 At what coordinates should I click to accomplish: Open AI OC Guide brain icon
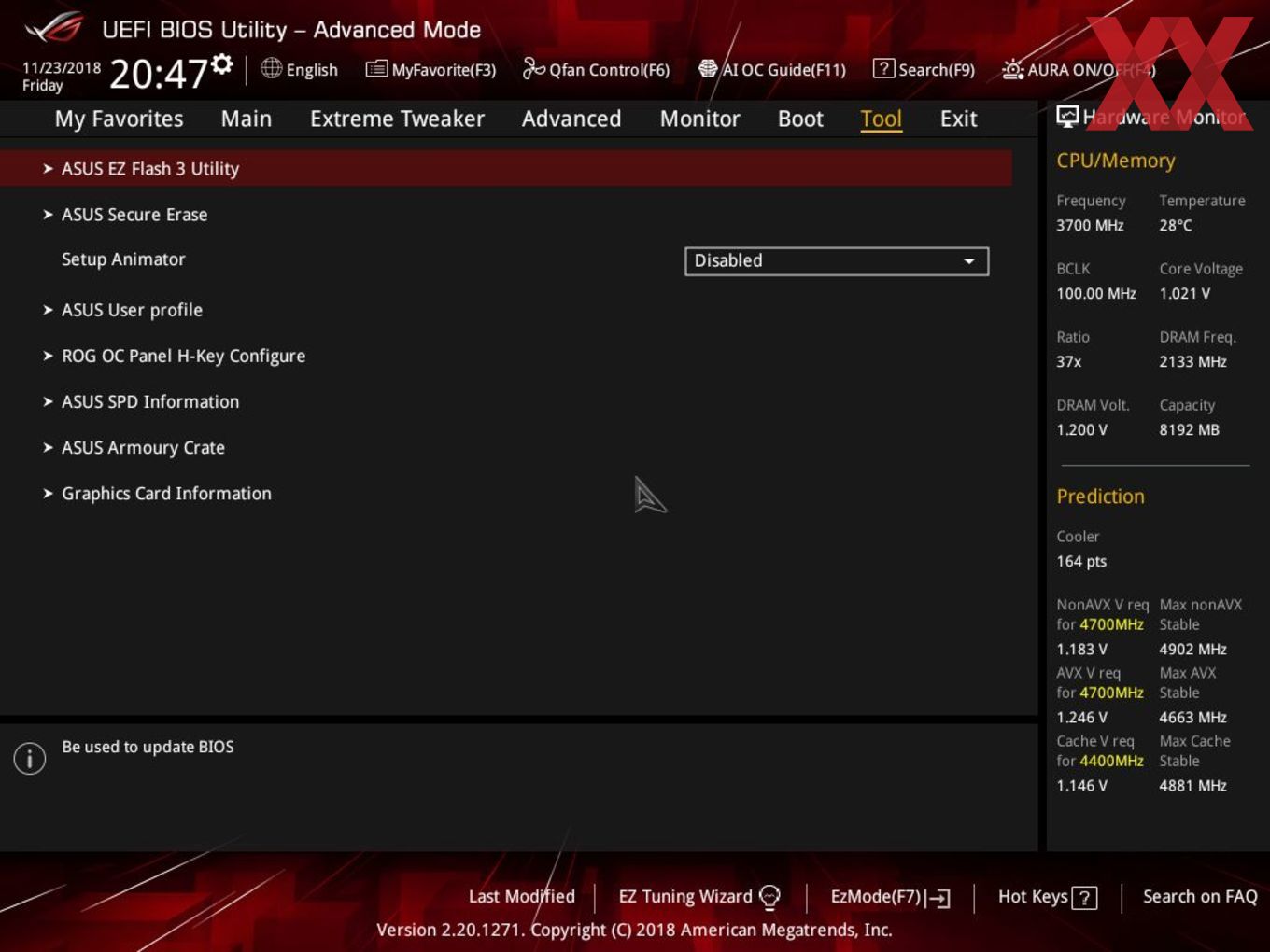point(708,68)
